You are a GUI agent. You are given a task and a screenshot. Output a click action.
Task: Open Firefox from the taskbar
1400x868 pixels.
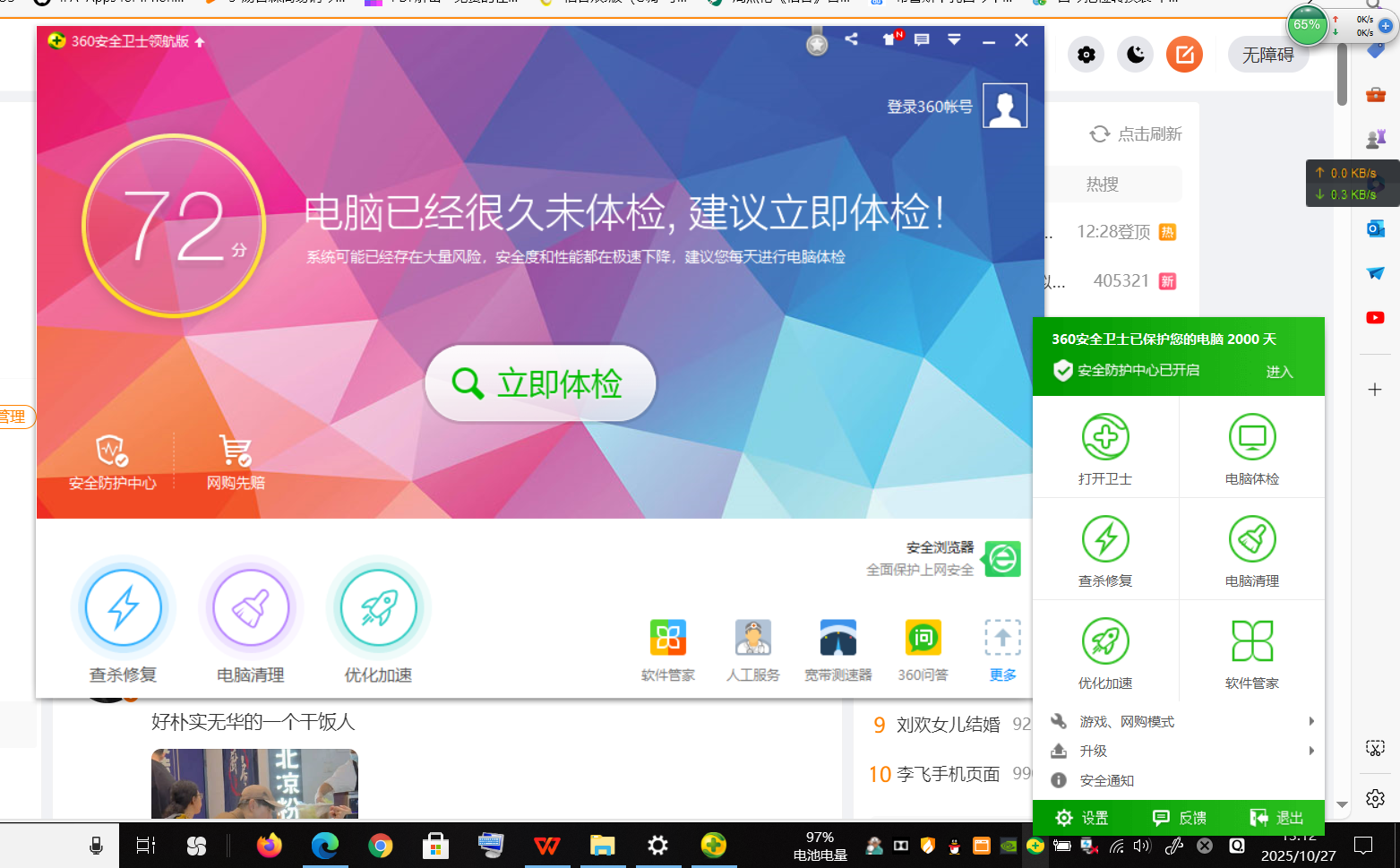click(x=269, y=846)
